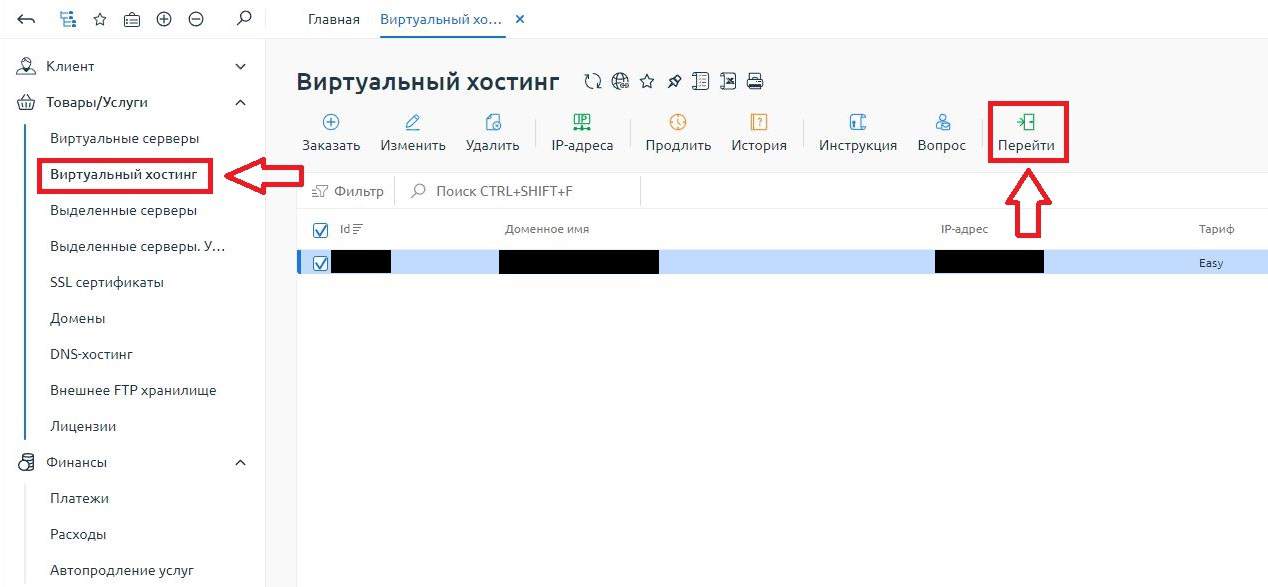Click the Удалить delete tool

point(492,133)
